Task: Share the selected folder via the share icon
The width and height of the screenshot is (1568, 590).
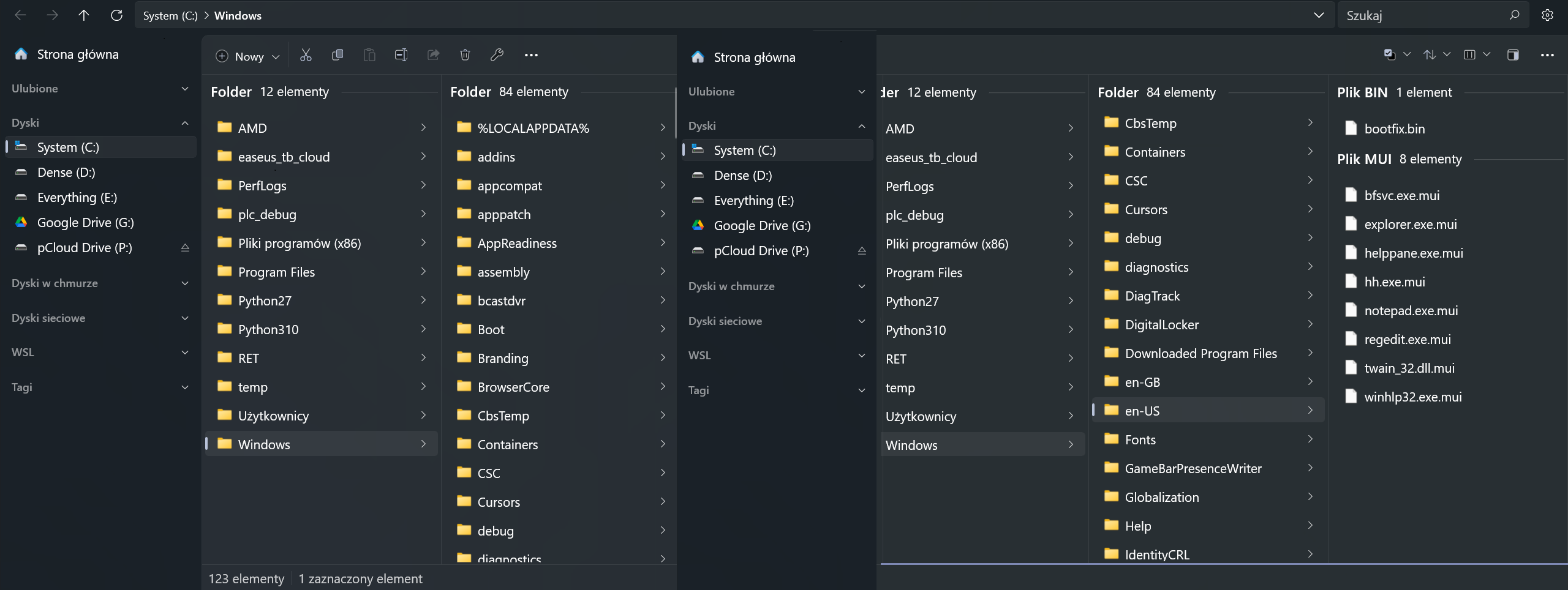Action: 433,55
